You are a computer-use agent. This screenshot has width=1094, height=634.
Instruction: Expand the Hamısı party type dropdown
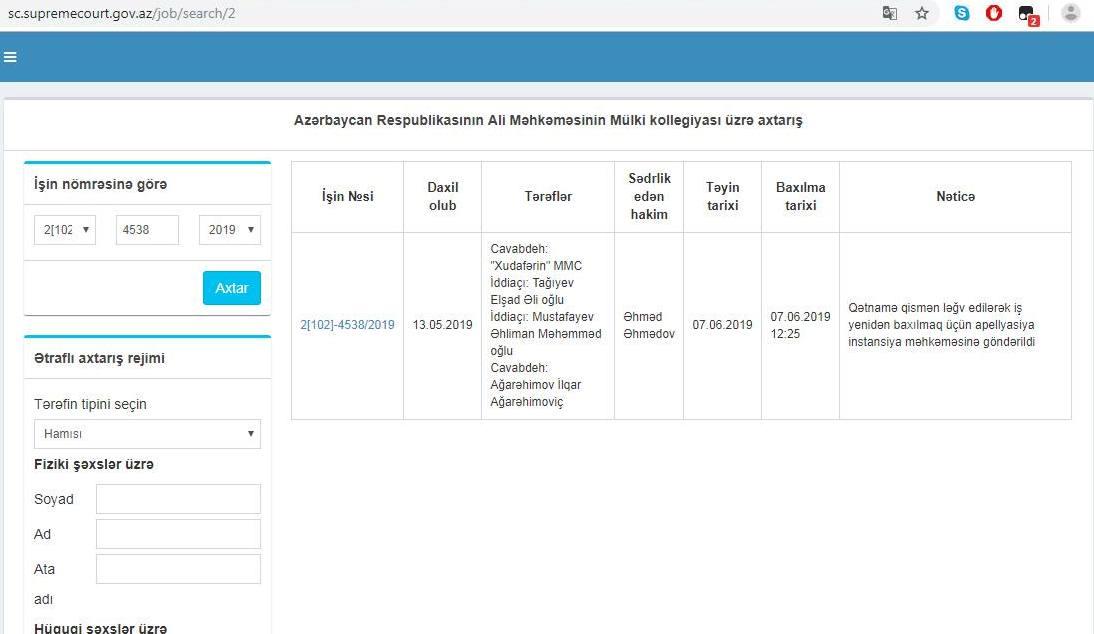coord(147,434)
